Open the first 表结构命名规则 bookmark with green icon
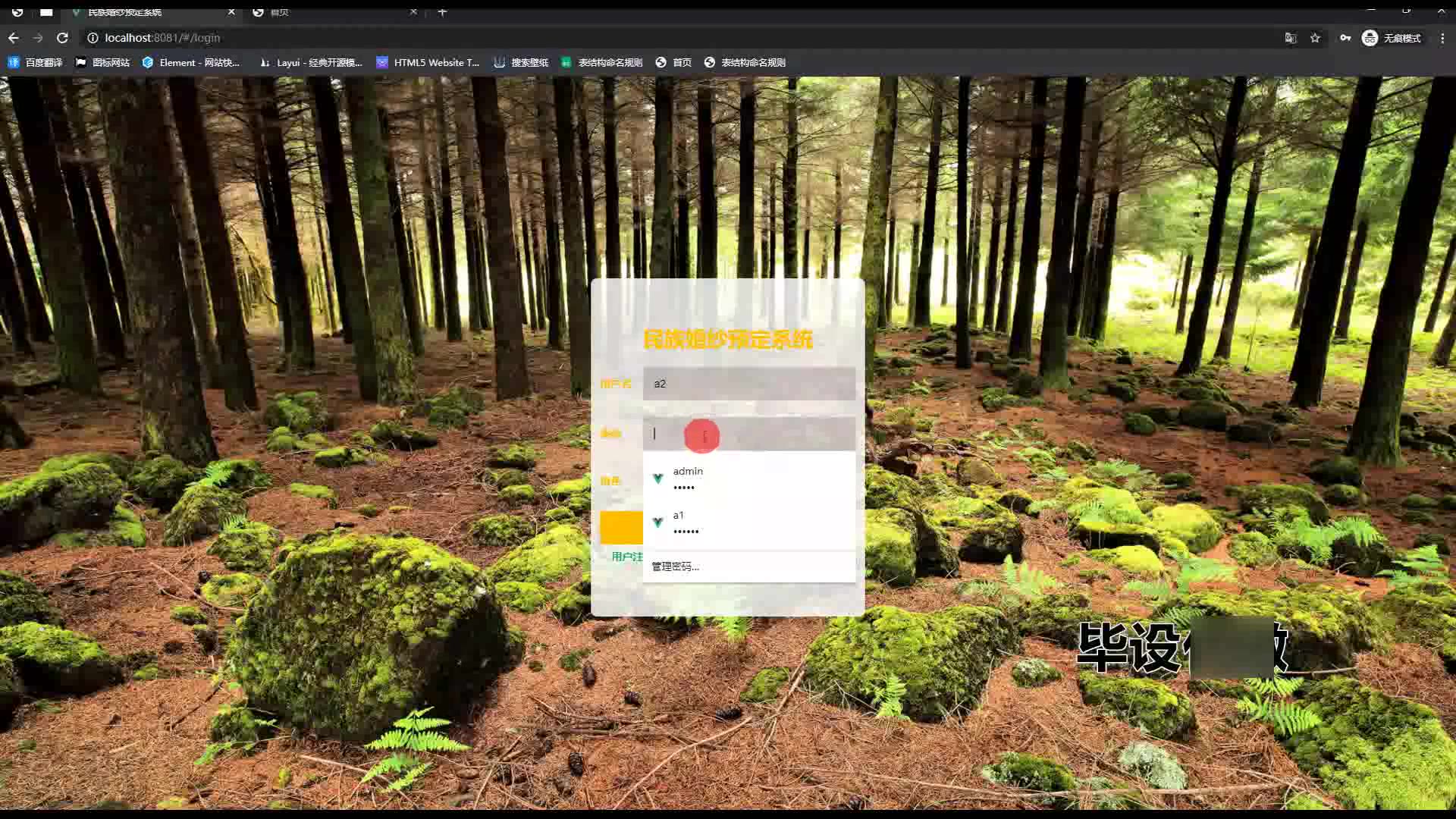The height and width of the screenshot is (819, 1456). coord(601,62)
